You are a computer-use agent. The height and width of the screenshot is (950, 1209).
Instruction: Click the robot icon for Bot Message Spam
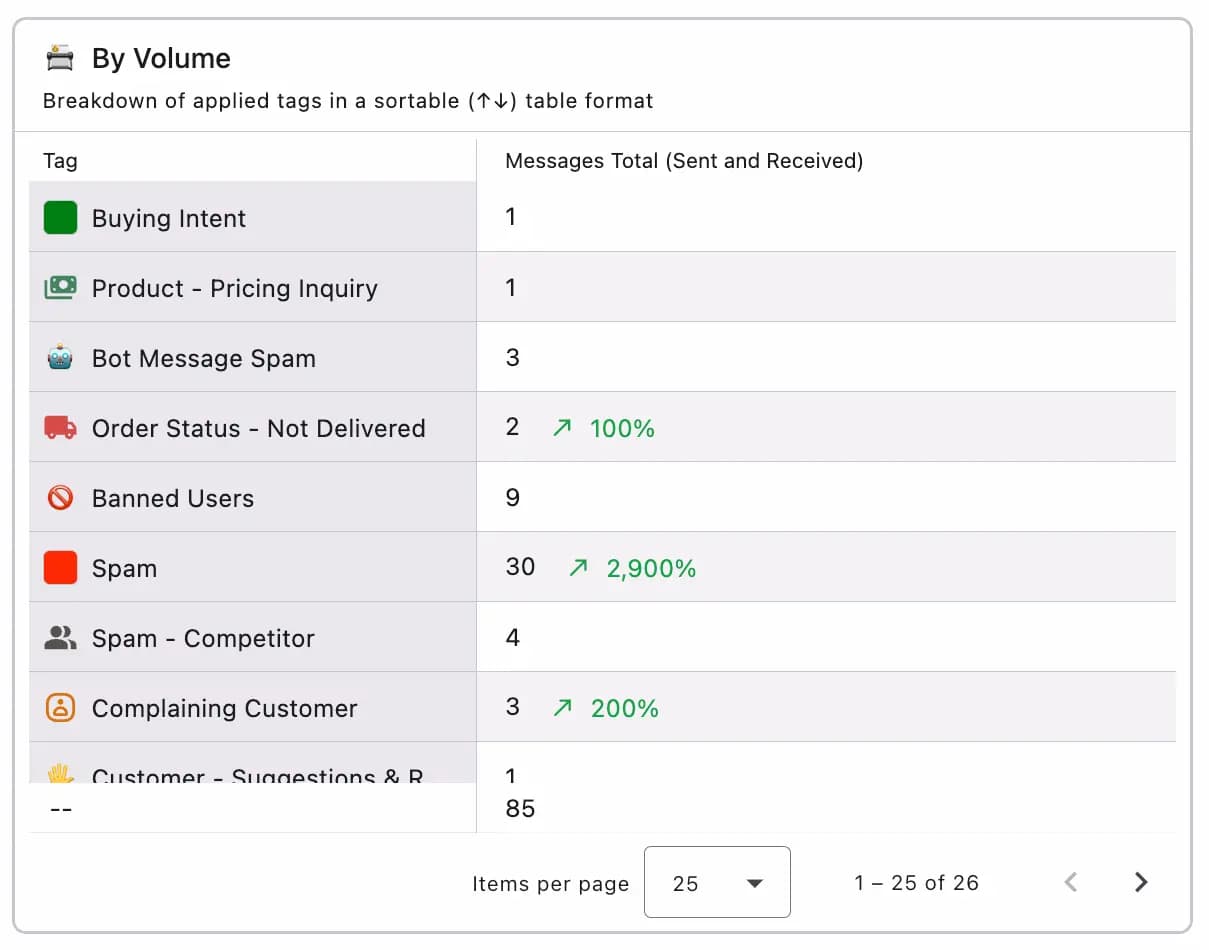coord(60,358)
